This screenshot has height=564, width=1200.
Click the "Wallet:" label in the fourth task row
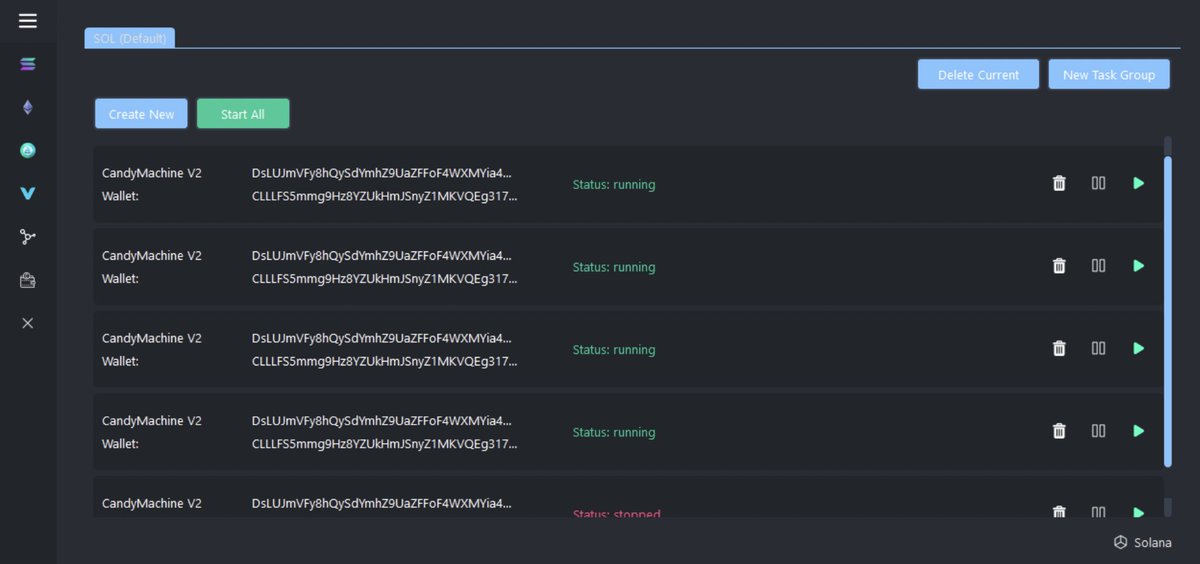120,444
